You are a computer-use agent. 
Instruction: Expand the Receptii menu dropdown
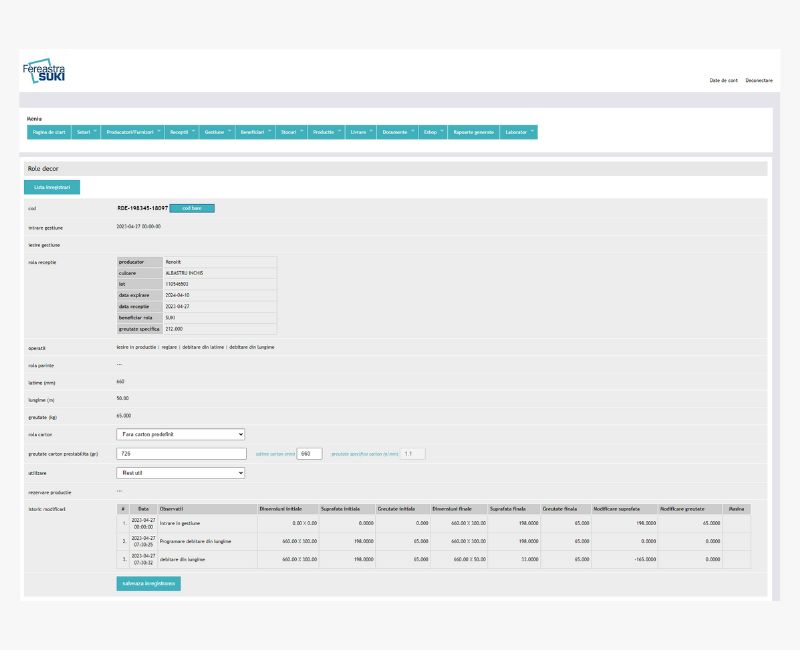point(182,132)
